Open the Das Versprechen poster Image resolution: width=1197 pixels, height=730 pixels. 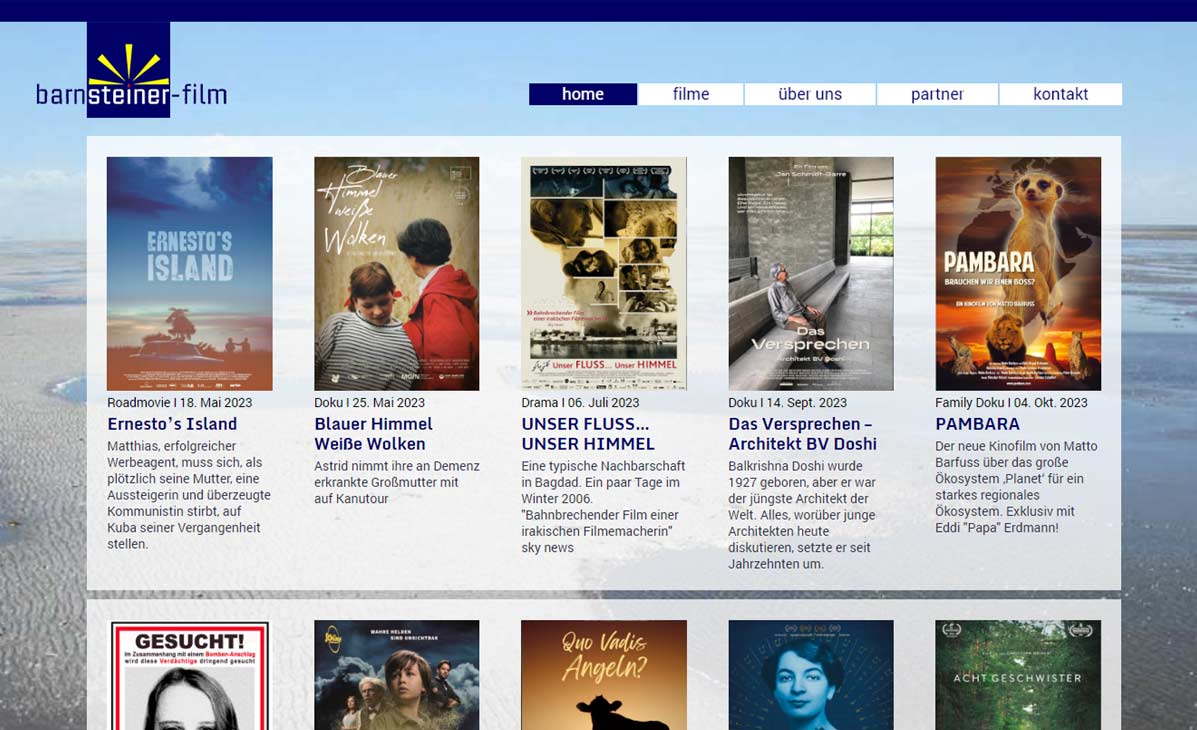coord(811,273)
